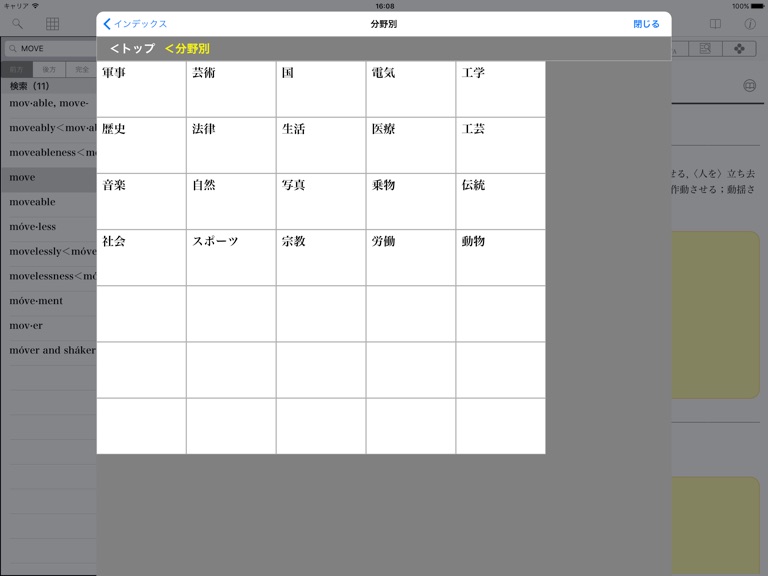This screenshot has width=768, height=576.
Task: Open the 法律 category
Action: click(x=231, y=145)
